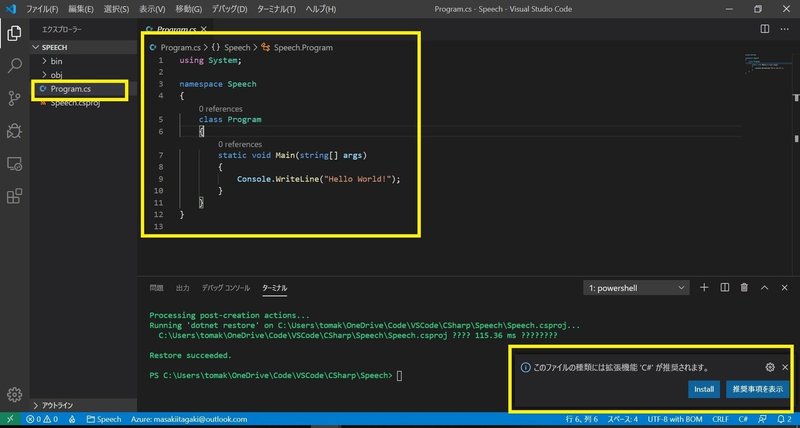800x428 pixels.
Task: Install the recommended C# extension
Action: (x=704, y=389)
